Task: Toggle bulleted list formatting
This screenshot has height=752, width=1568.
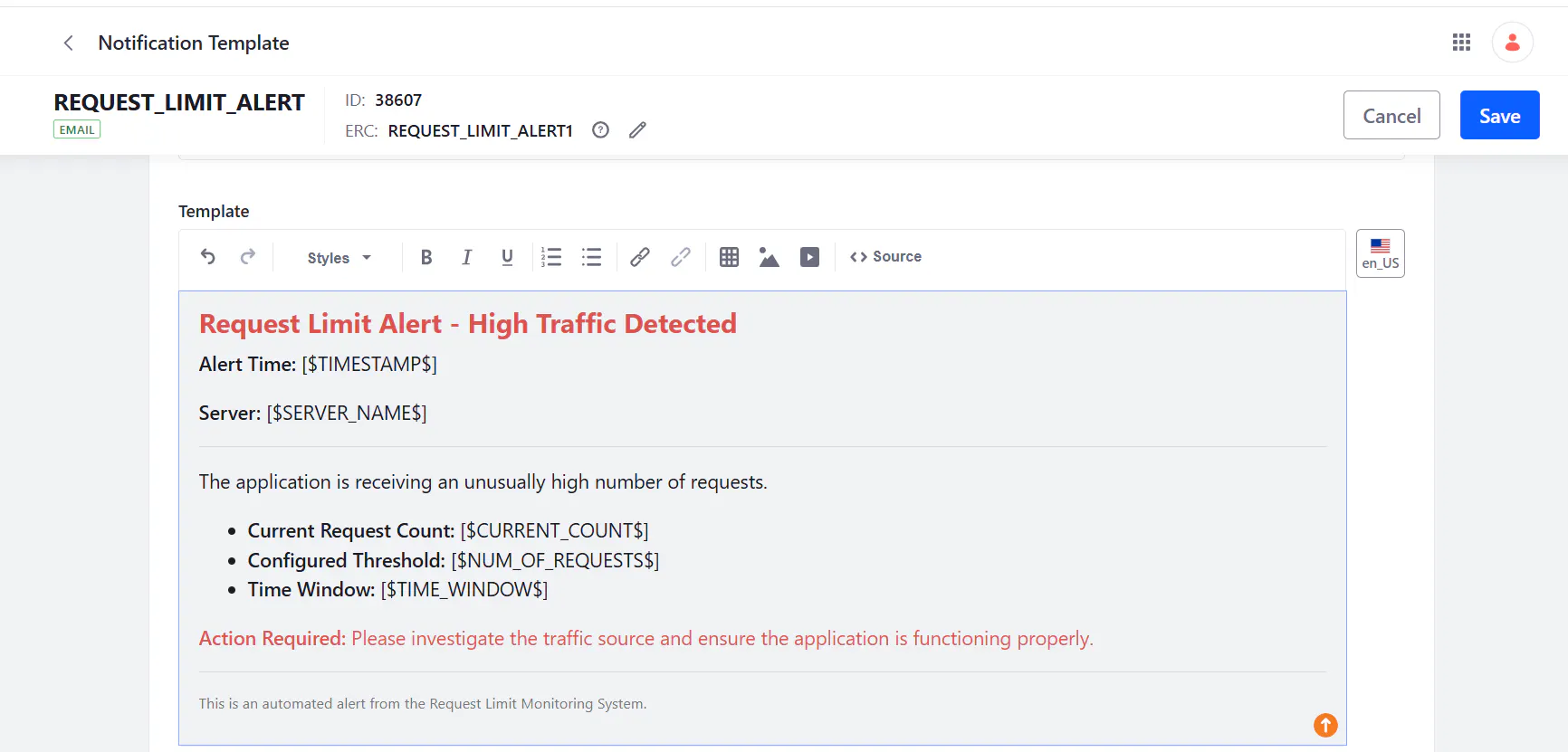Action: click(591, 257)
